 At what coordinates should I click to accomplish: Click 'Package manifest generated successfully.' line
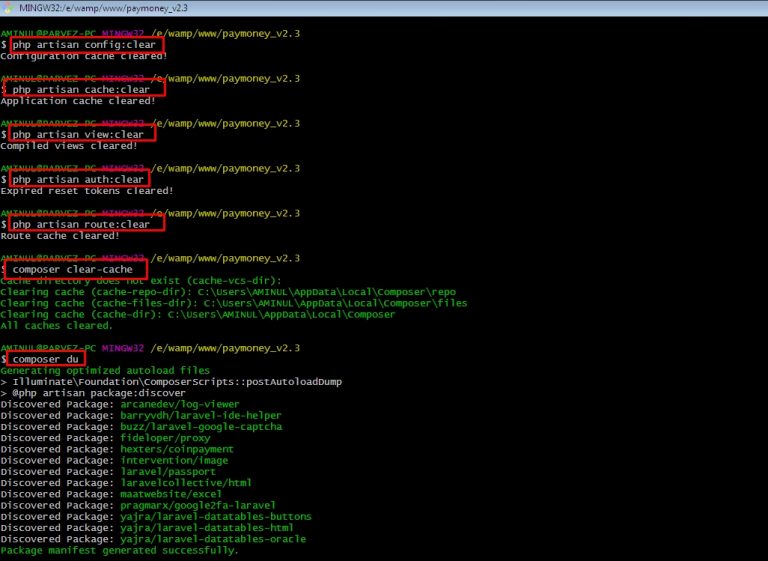tap(120, 550)
